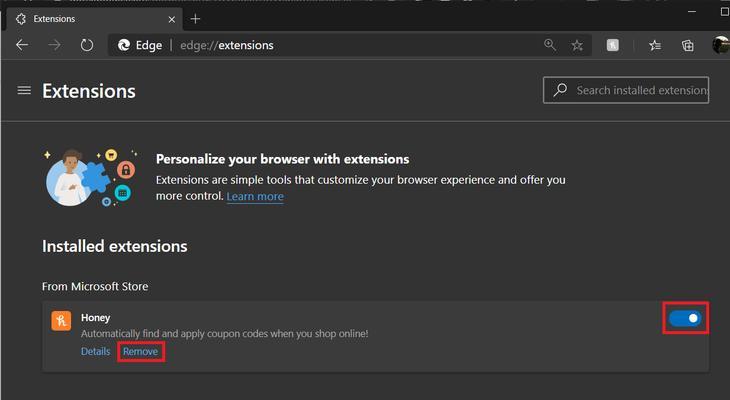The height and width of the screenshot is (400, 730).
Task: Go back with the back arrow
Action: tap(22, 45)
